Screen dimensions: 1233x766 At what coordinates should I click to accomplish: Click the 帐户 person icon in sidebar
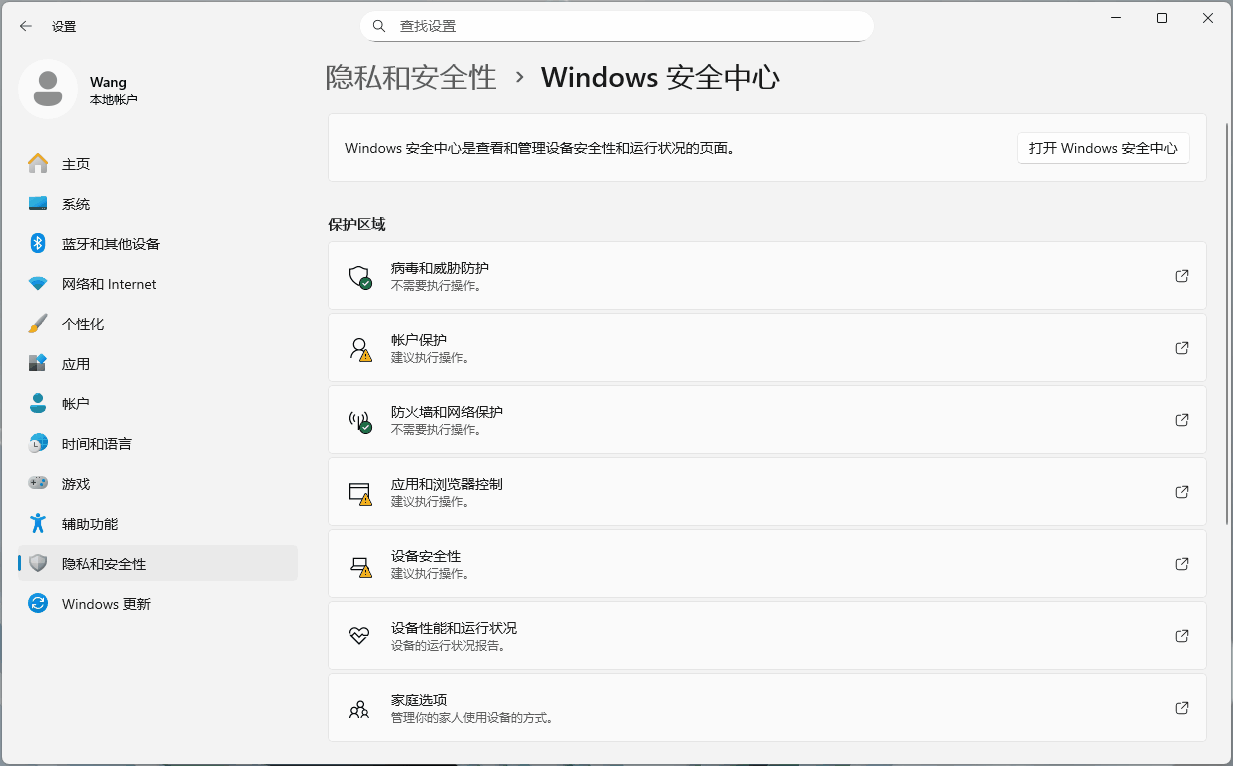[x=38, y=403]
